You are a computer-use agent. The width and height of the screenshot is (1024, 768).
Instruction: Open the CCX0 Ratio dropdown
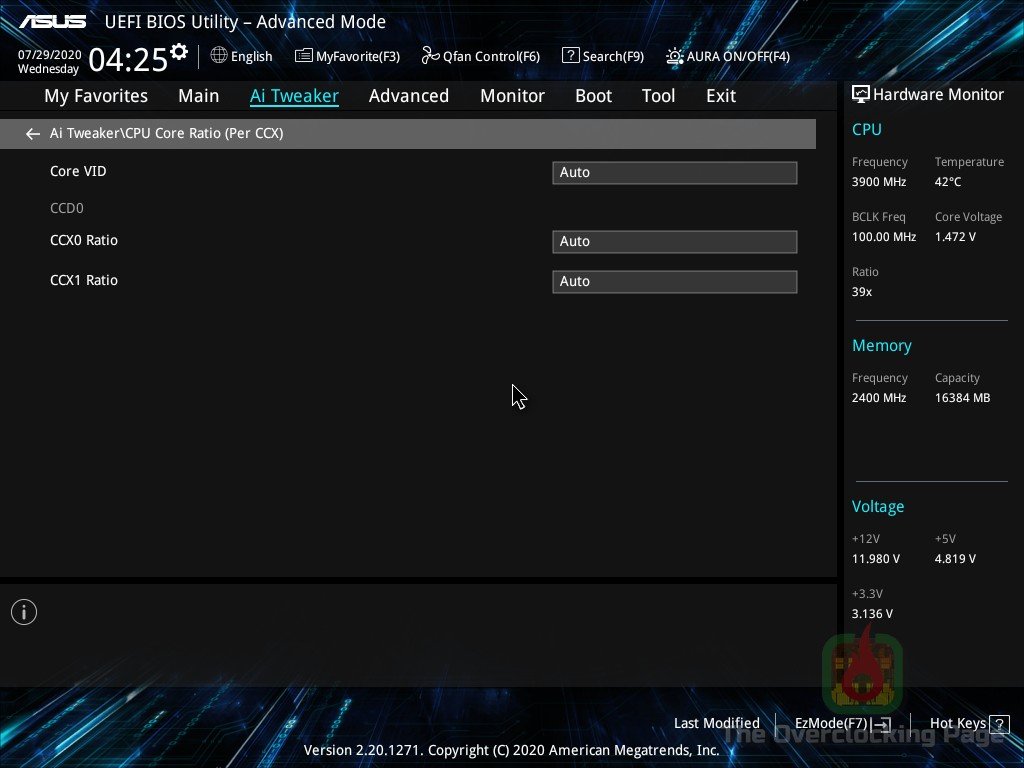674,241
